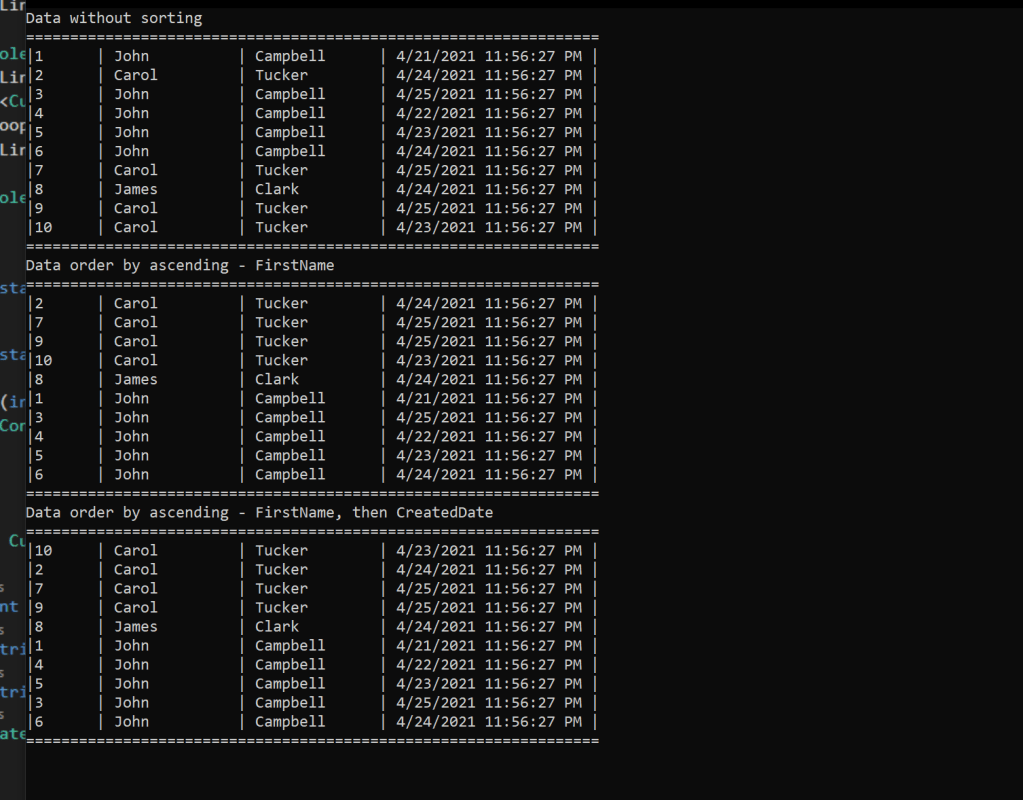This screenshot has width=1023, height=800.
Task: Click 4/22/2021 date in the bottom table
Action: 488,665
